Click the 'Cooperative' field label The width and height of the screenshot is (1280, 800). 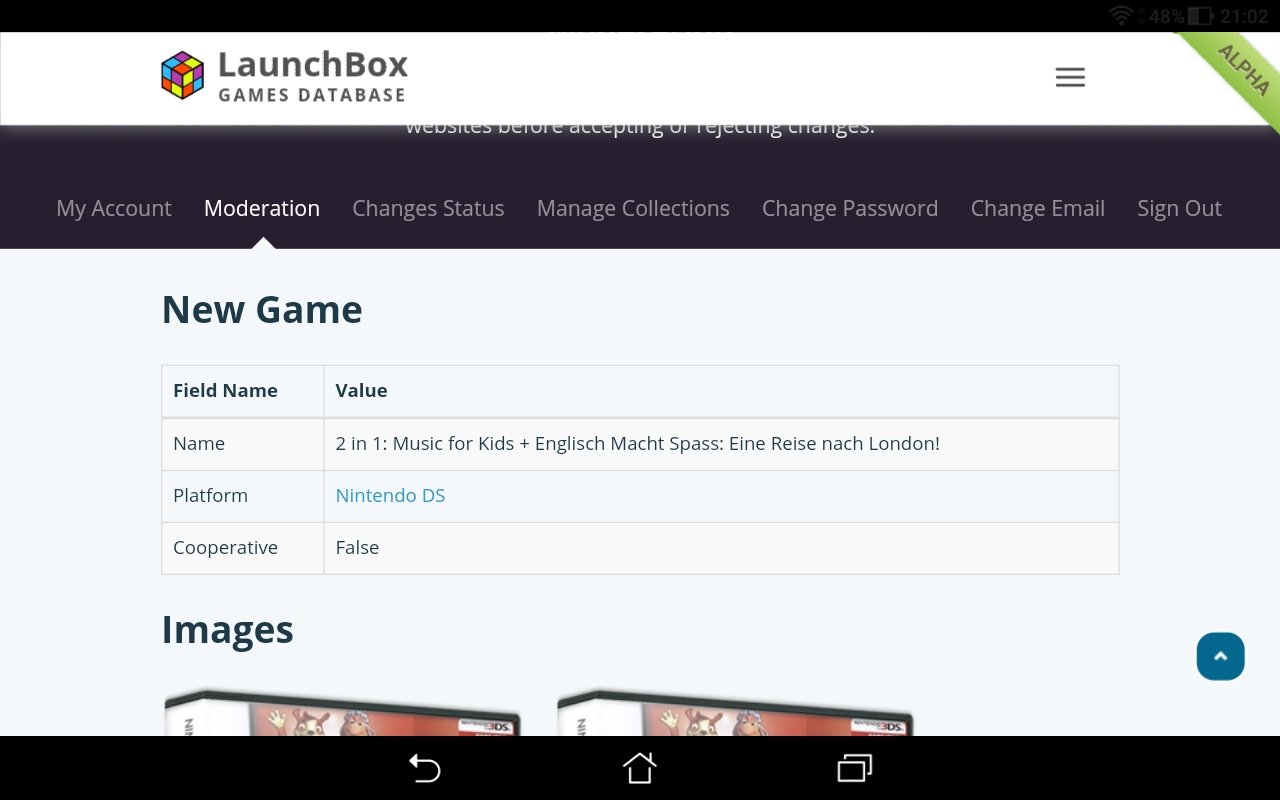(225, 547)
